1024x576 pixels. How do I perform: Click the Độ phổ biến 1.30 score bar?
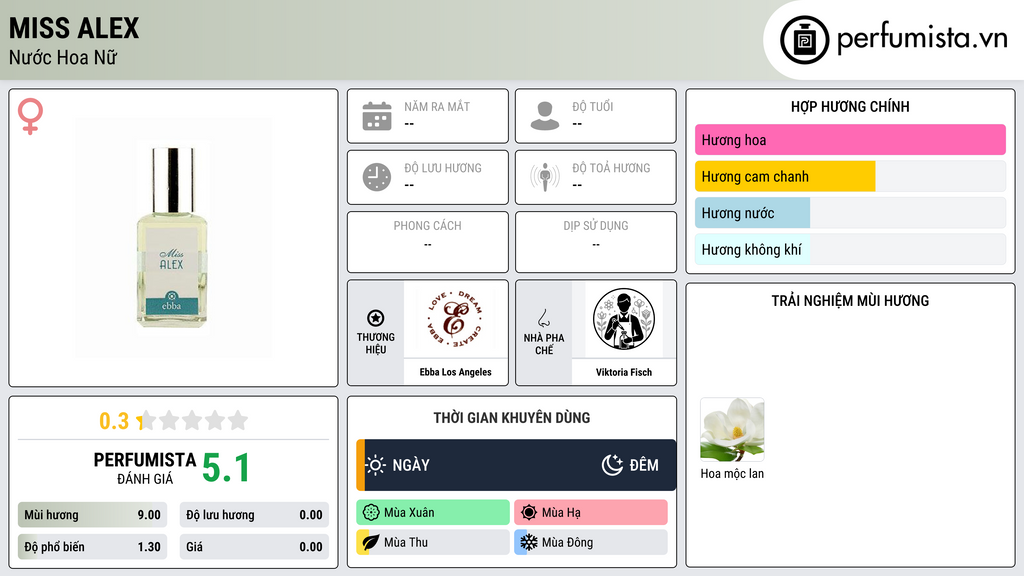pos(92,547)
